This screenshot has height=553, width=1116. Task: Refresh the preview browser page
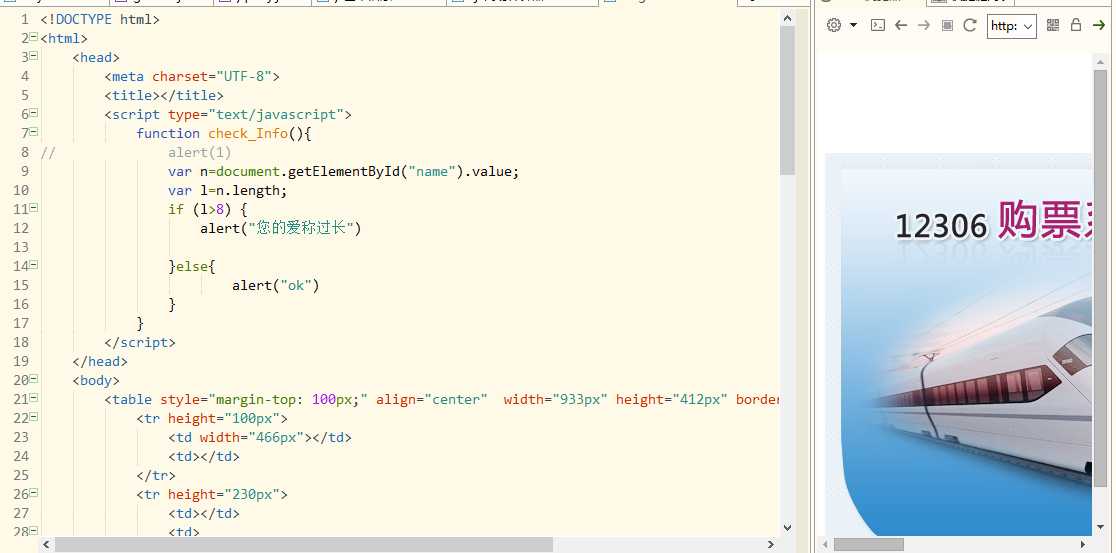969,25
